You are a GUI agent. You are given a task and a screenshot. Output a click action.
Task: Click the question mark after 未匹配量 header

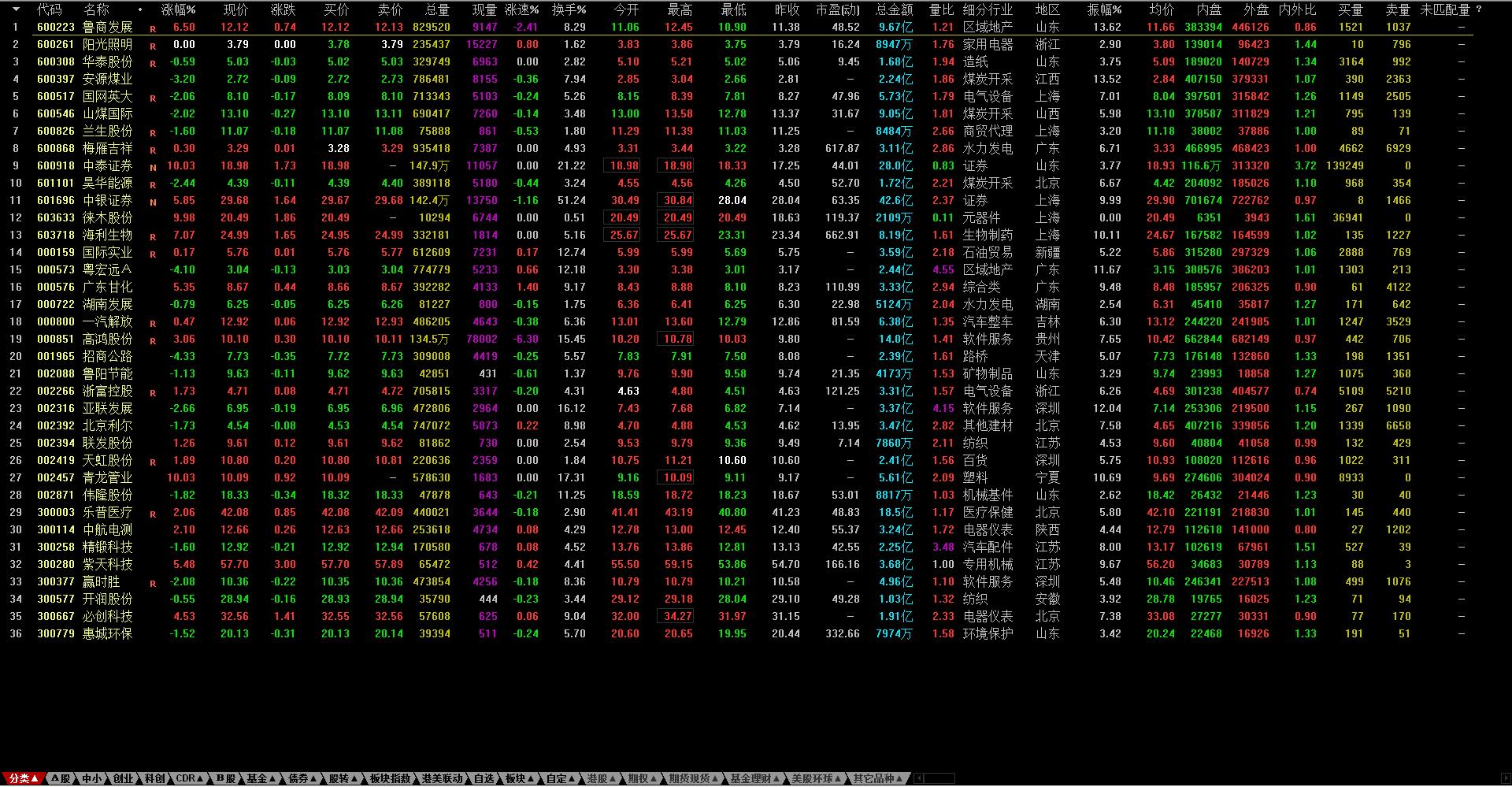point(1478,9)
